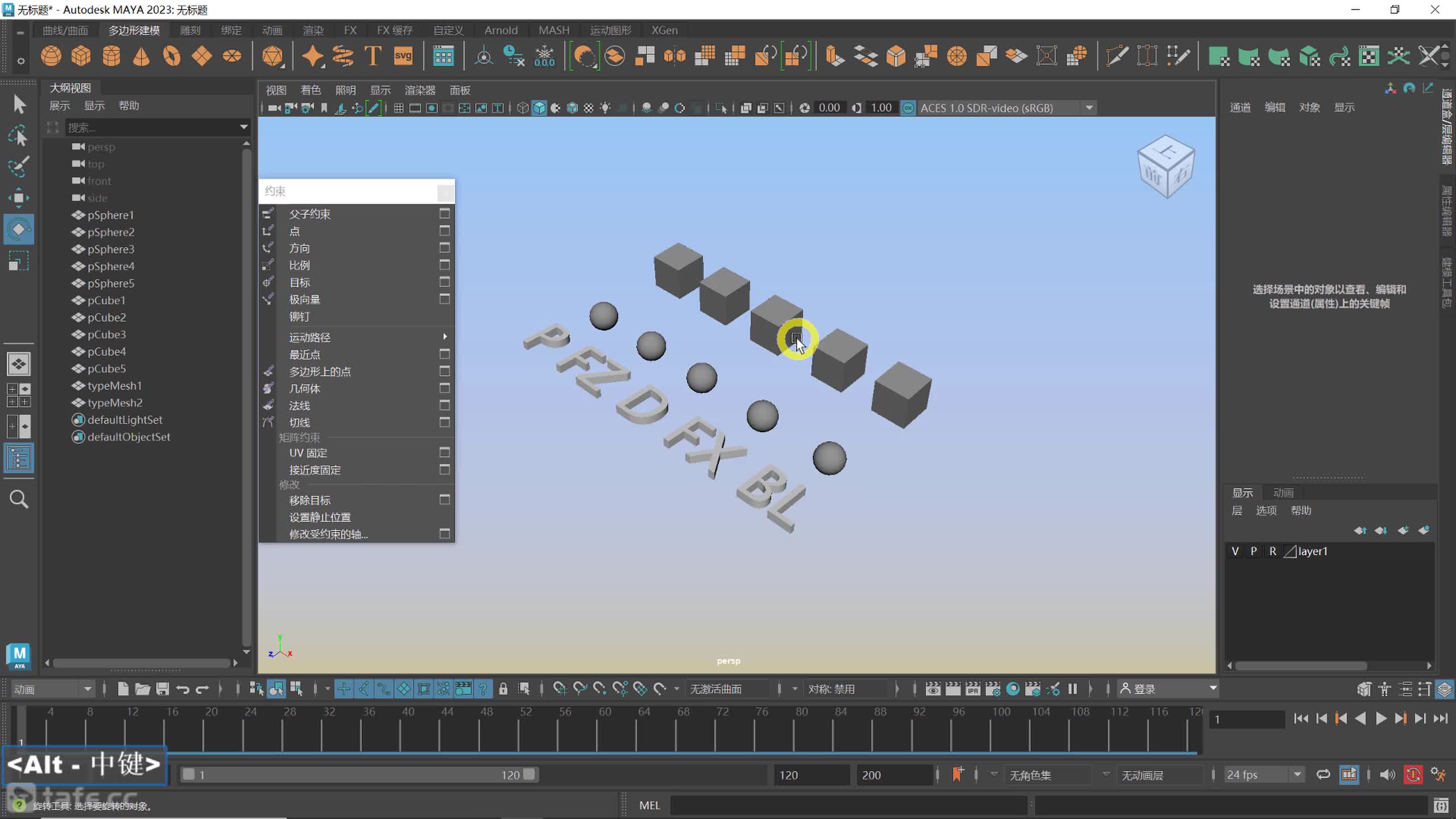Open options box for 比例 constraint
The width and height of the screenshot is (1456, 819).
pyautogui.click(x=445, y=264)
